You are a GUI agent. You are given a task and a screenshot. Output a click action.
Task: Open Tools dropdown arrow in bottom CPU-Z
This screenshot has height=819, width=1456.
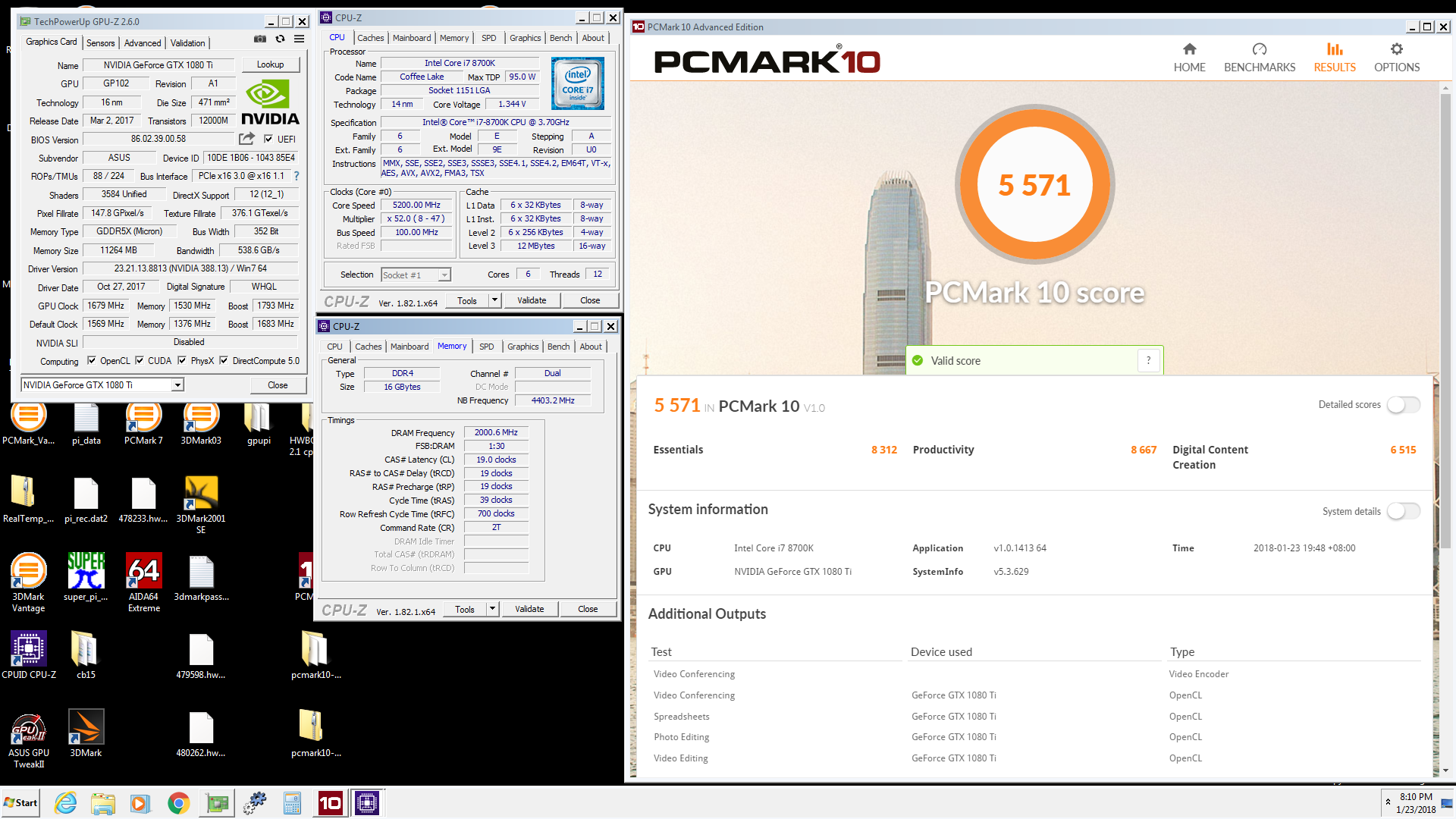492,609
